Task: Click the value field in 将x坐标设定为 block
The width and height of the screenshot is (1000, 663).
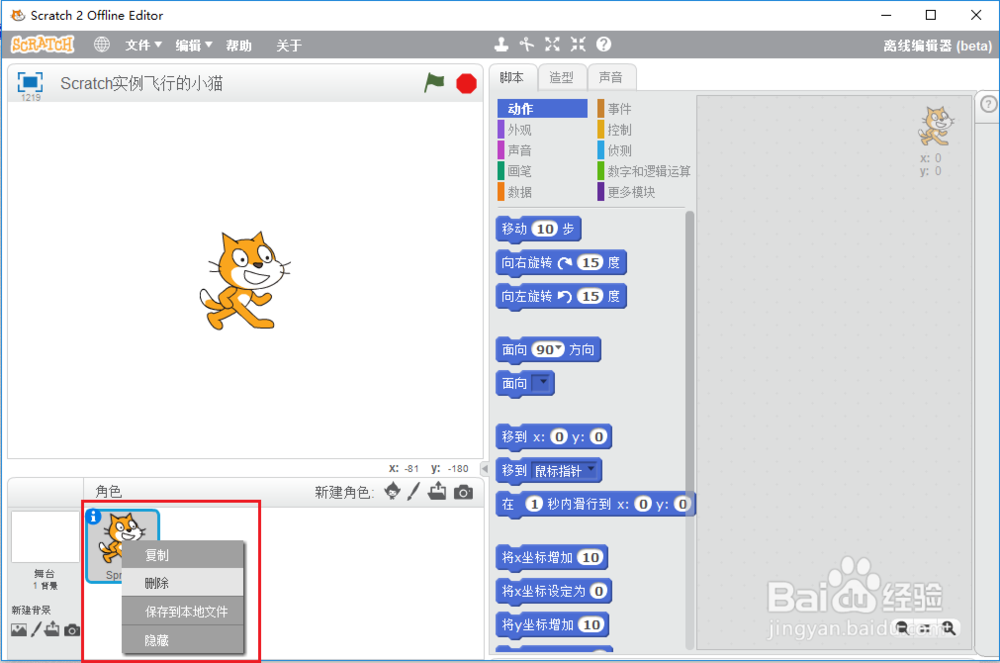Action: tap(598, 592)
